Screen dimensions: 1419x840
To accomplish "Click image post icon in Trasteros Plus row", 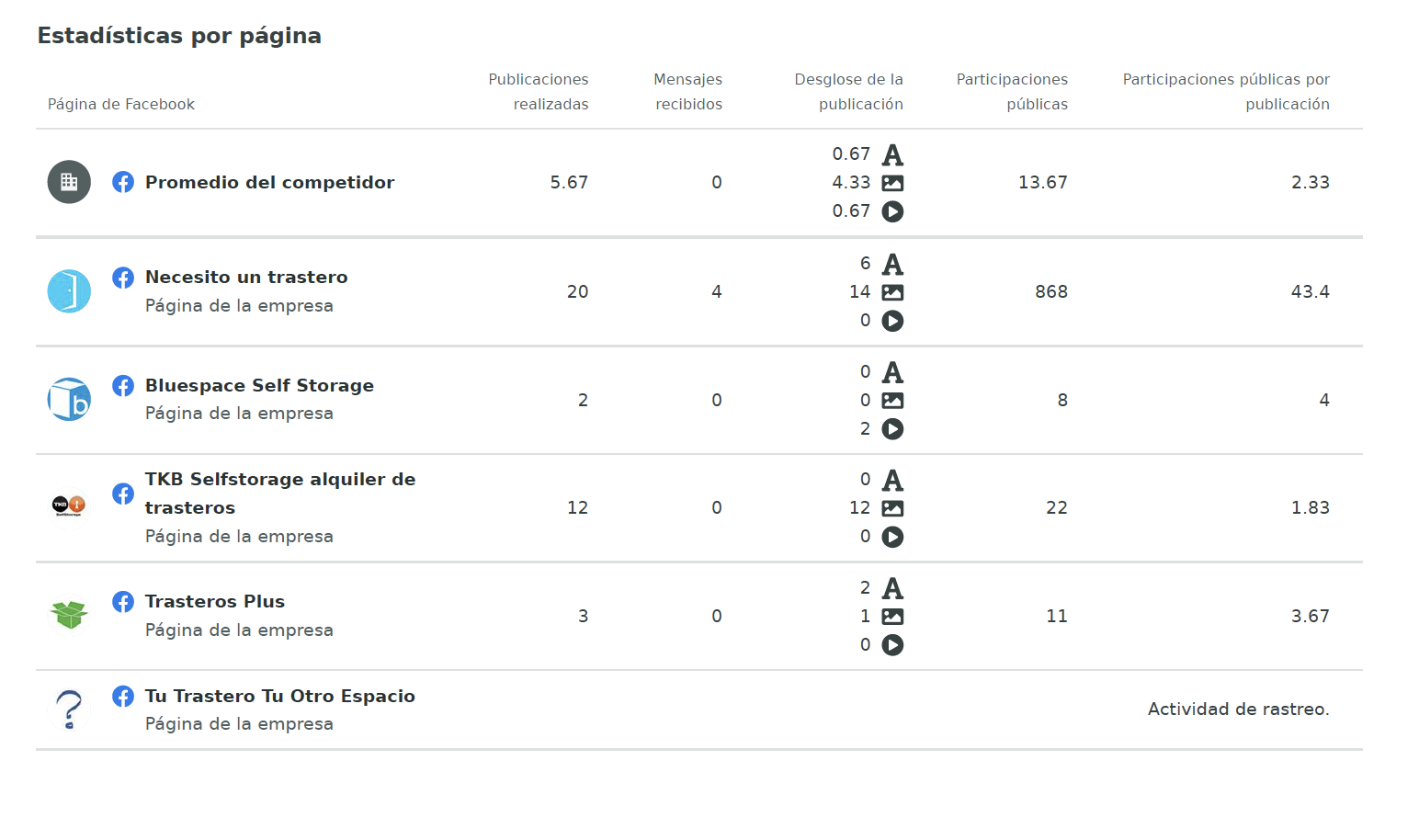I will 892,617.
